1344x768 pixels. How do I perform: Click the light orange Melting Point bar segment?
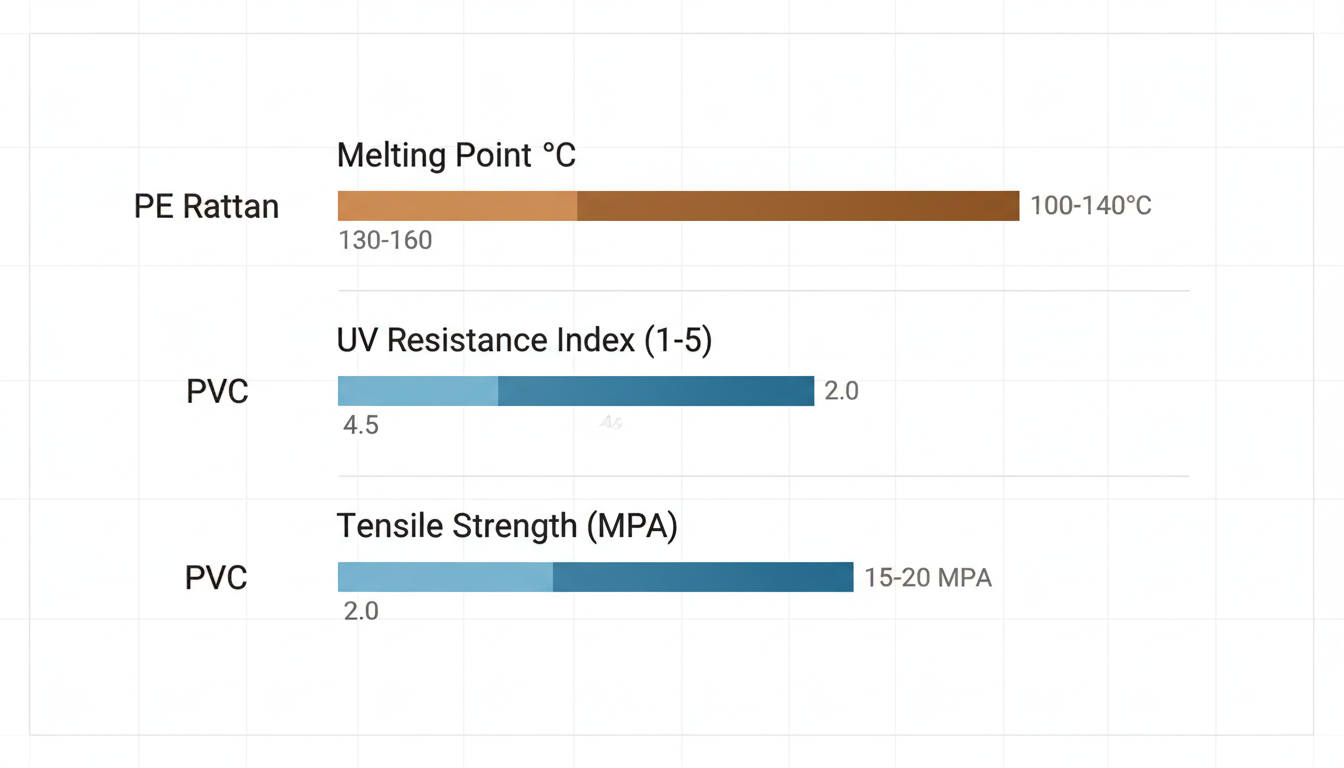pos(457,206)
